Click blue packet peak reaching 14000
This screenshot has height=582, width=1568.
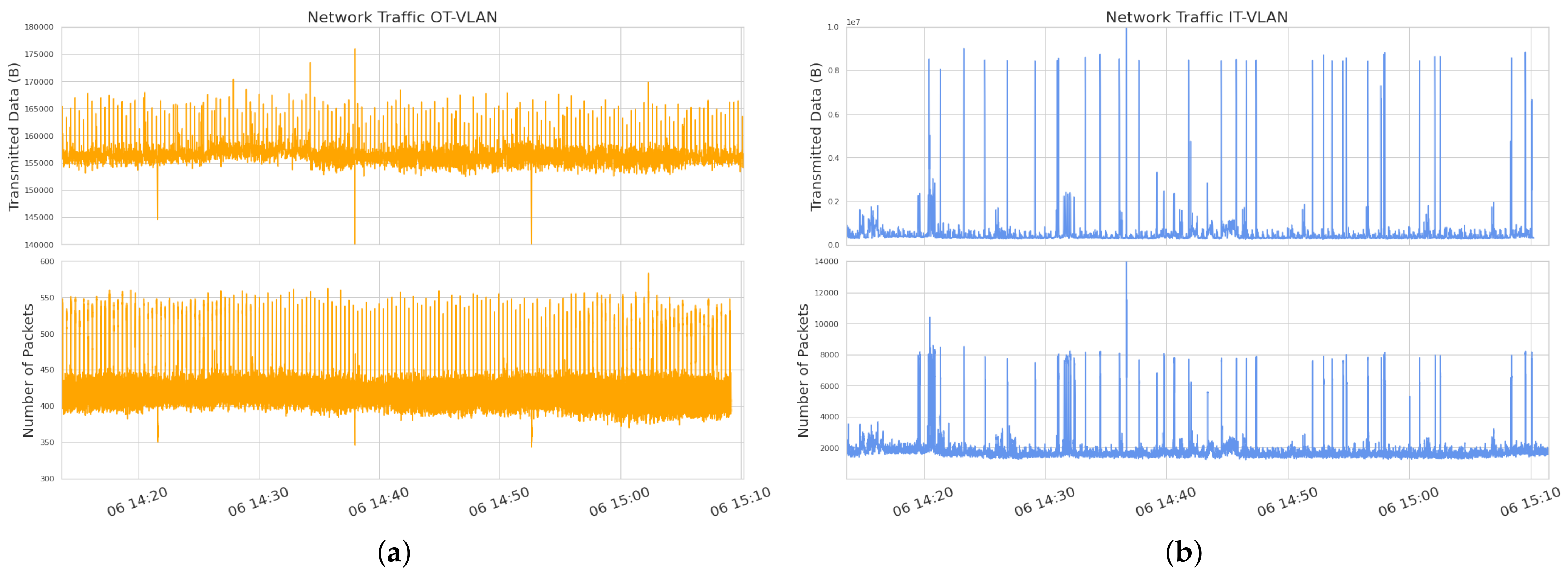click(1126, 266)
